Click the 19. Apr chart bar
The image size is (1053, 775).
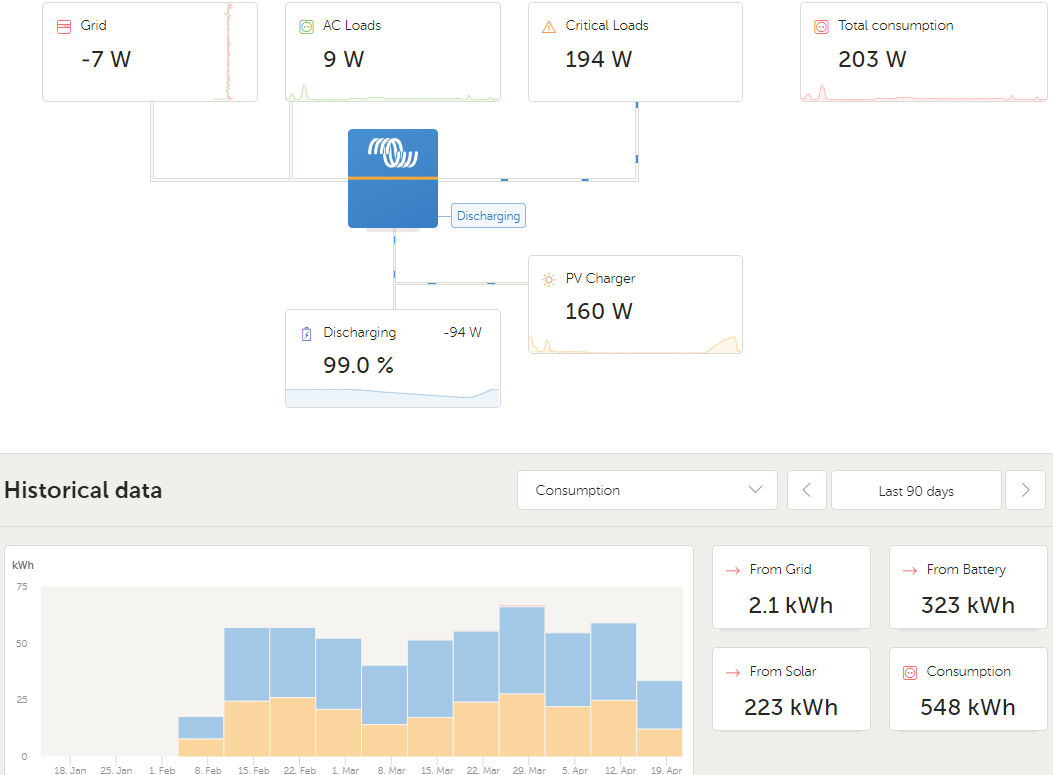pos(659,719)
